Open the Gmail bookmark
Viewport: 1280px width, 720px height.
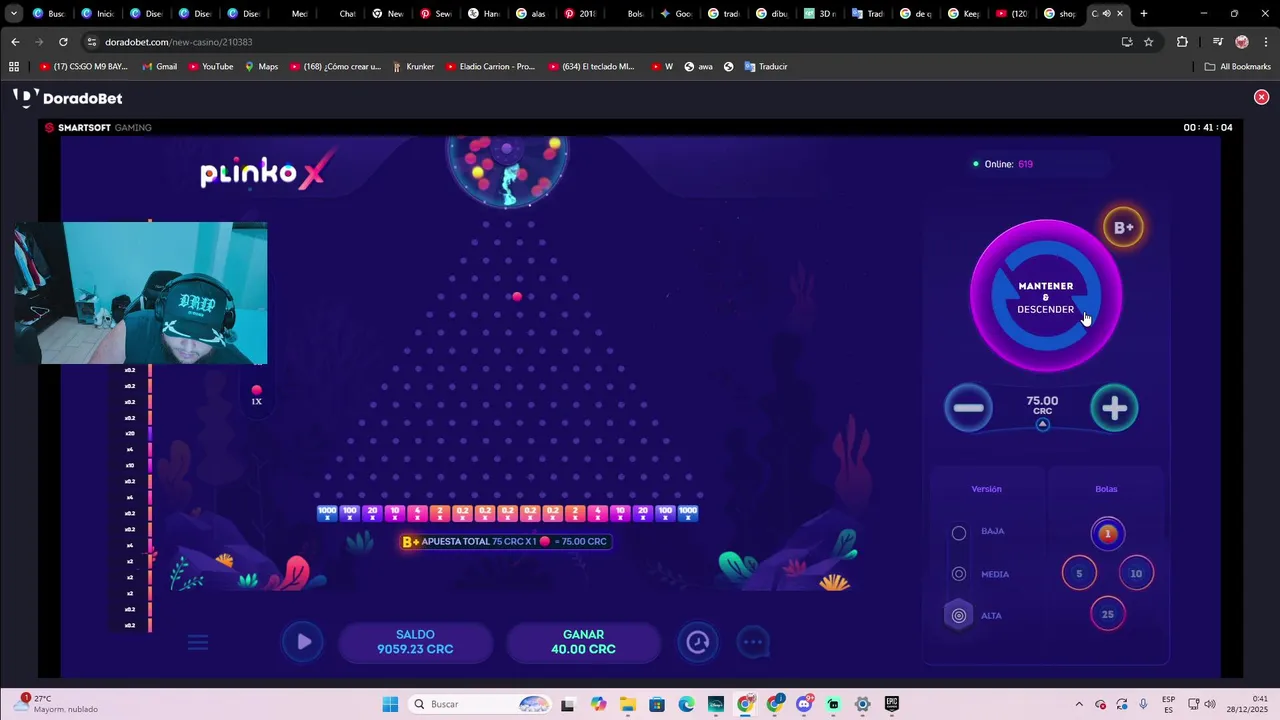159,66
